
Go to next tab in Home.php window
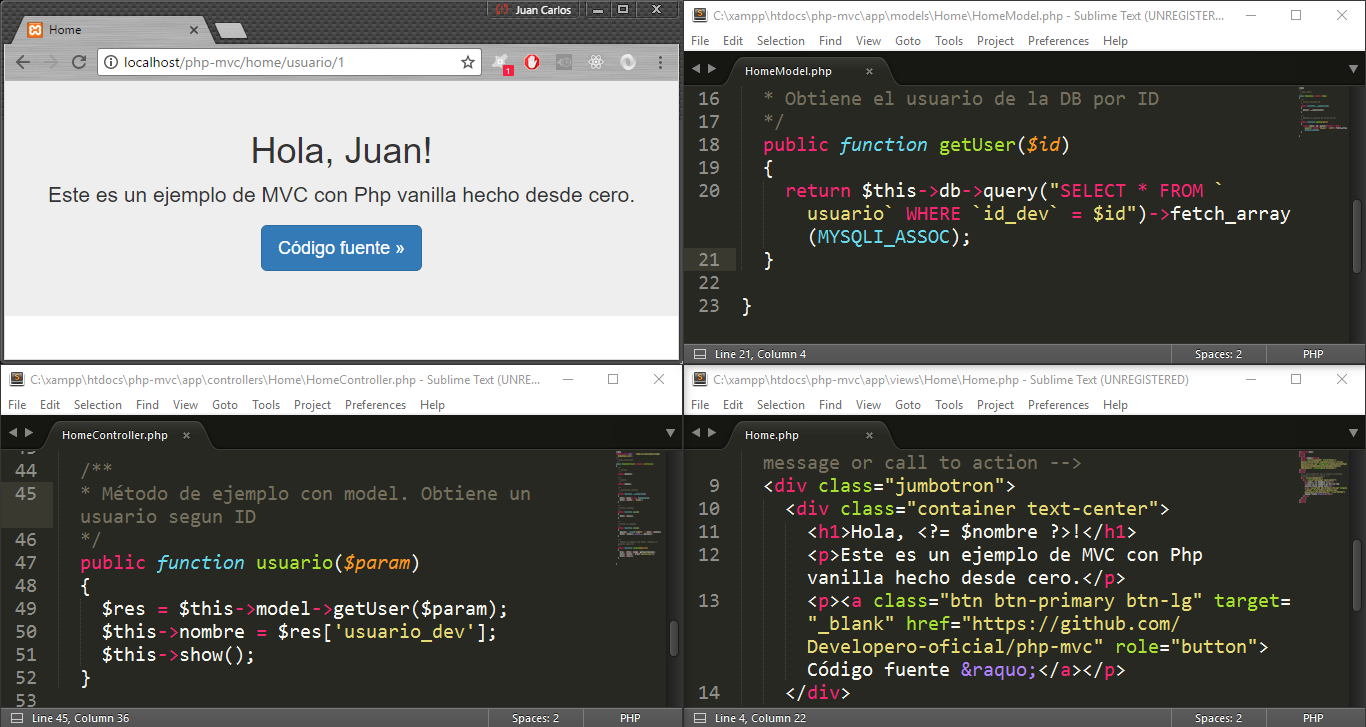coord(712,433)
